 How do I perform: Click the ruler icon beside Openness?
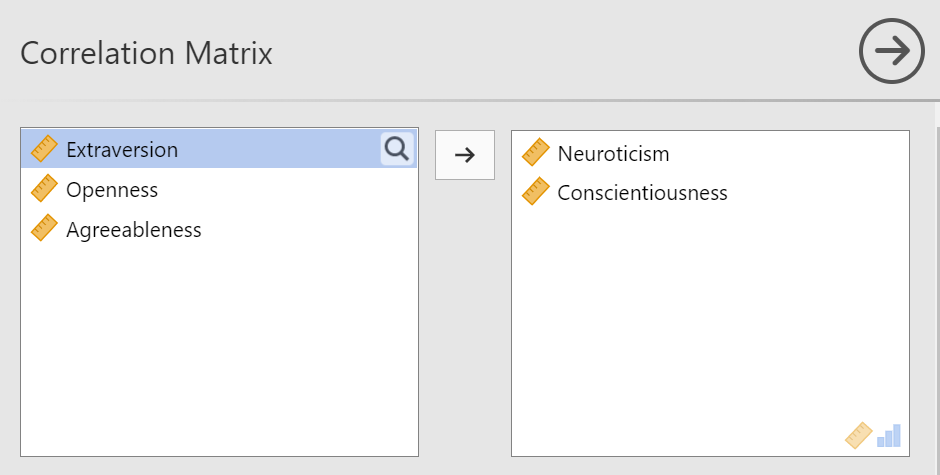tap(44, 188)
